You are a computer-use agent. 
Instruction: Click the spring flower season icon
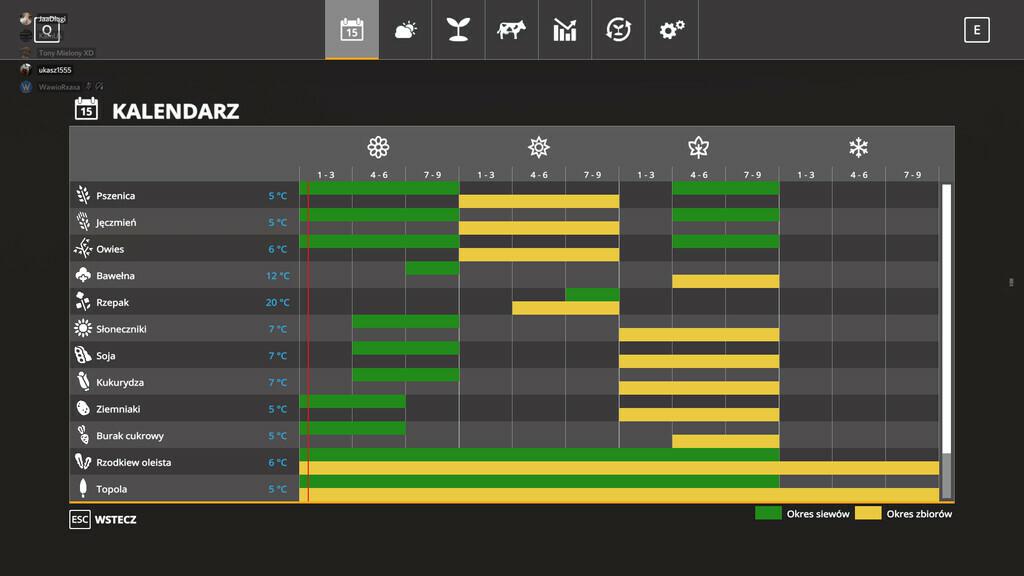coord(378,148)
